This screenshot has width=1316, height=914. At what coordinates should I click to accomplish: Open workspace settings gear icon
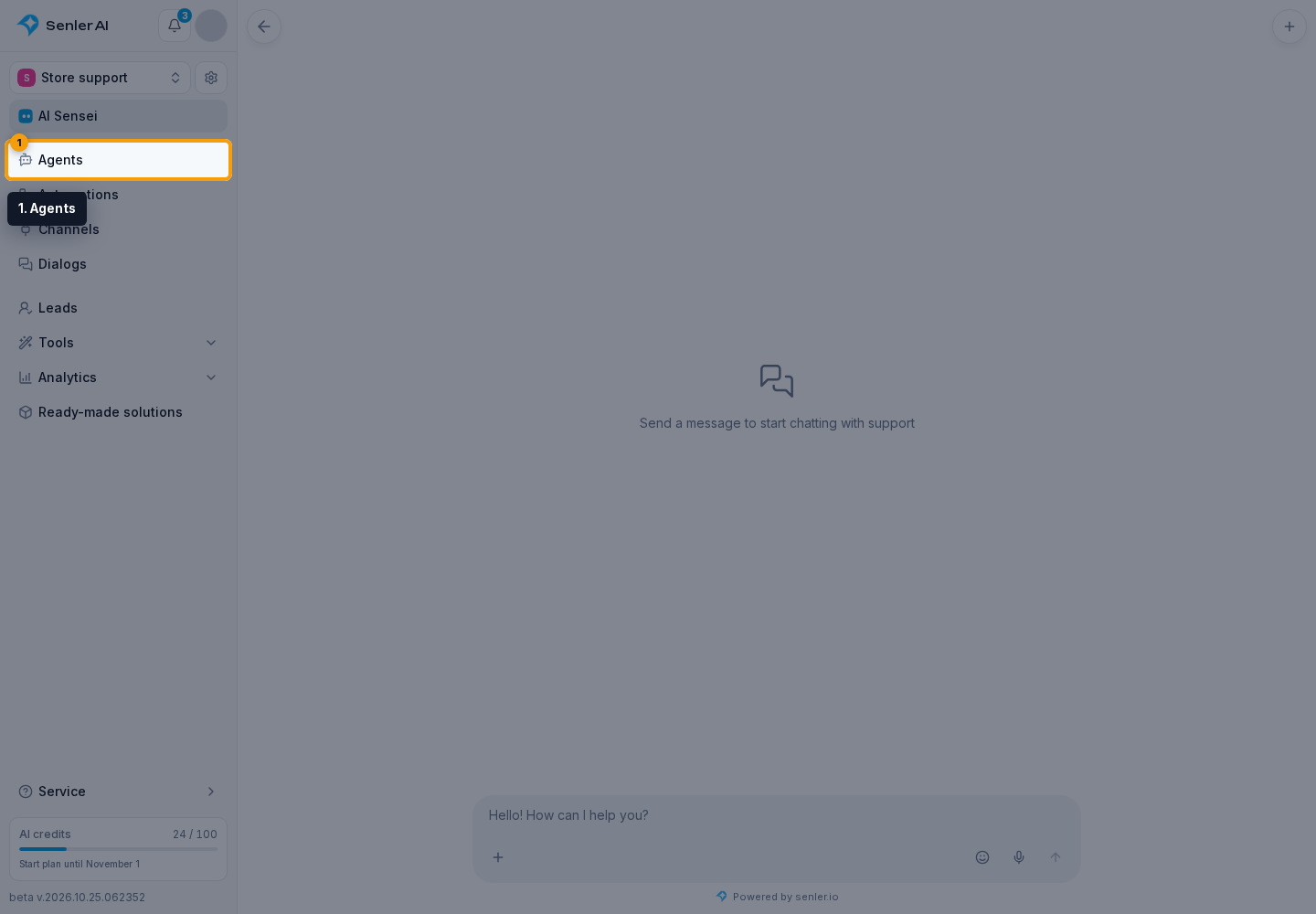coord(211,78)
